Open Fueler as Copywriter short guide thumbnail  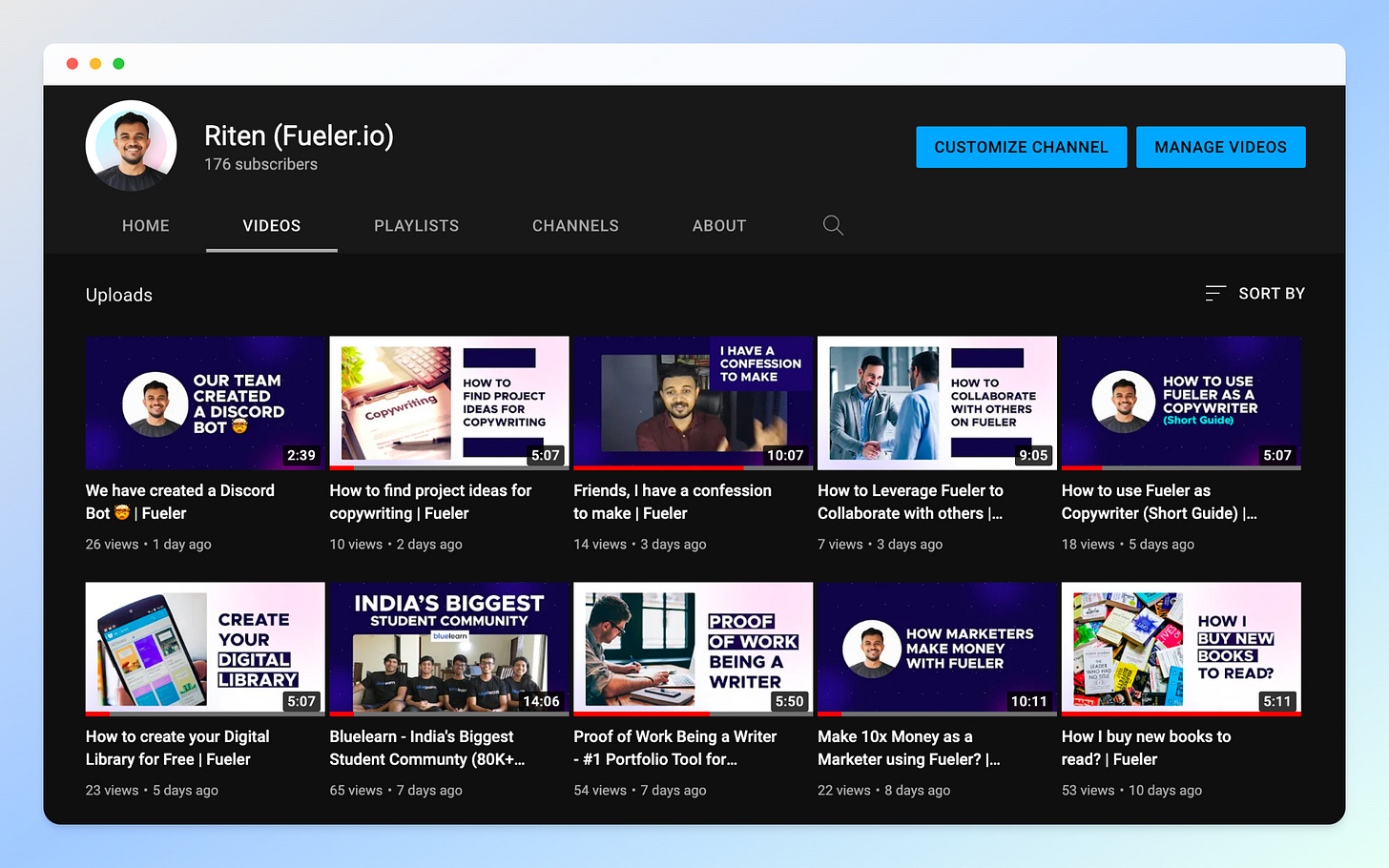[x=1181, y=403]
